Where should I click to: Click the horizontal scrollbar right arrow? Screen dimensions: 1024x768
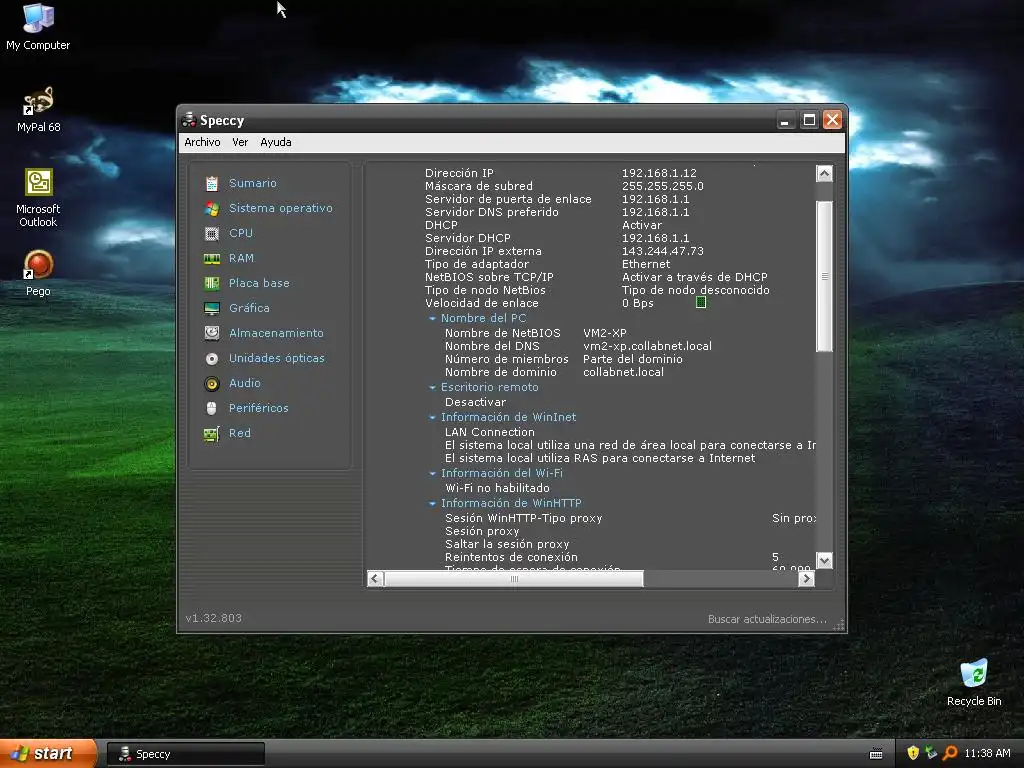click(x=807, y=579)
